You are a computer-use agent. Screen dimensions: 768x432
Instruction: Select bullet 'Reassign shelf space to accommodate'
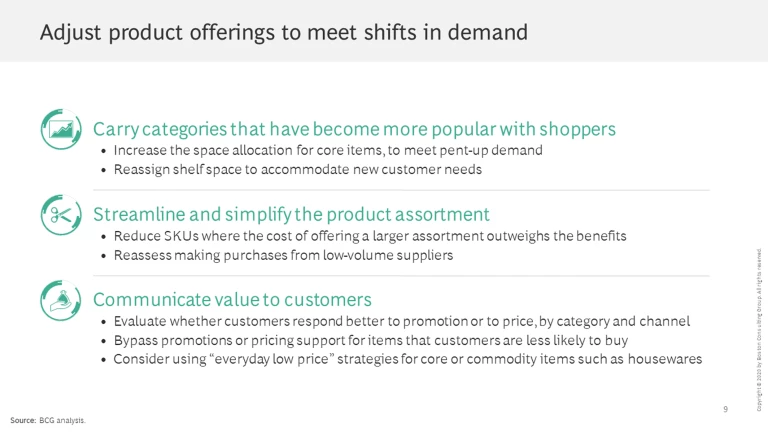[298, 170]
